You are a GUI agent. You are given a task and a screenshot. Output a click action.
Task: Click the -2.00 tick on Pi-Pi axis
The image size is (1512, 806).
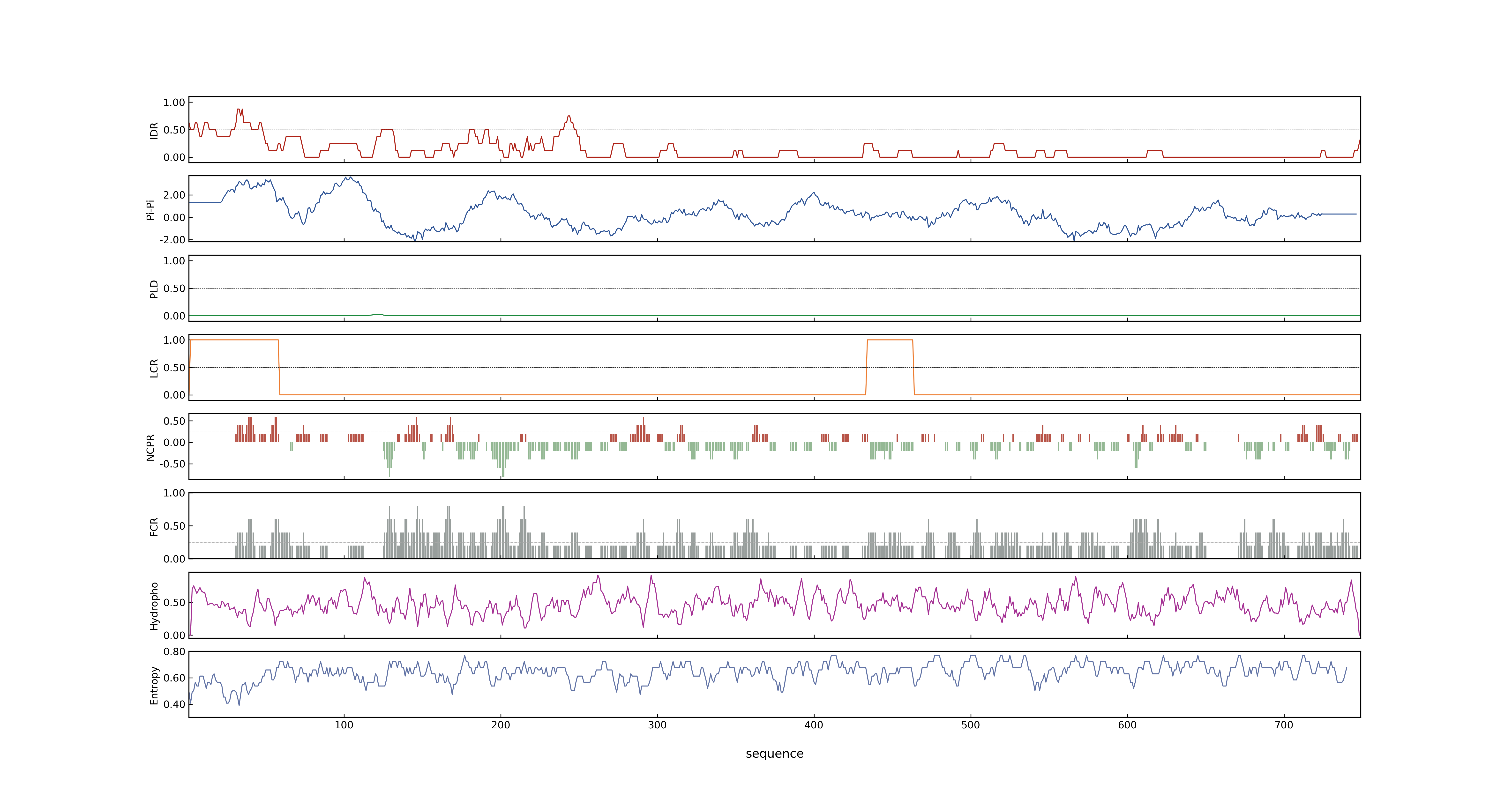click(x=172, y=240)
